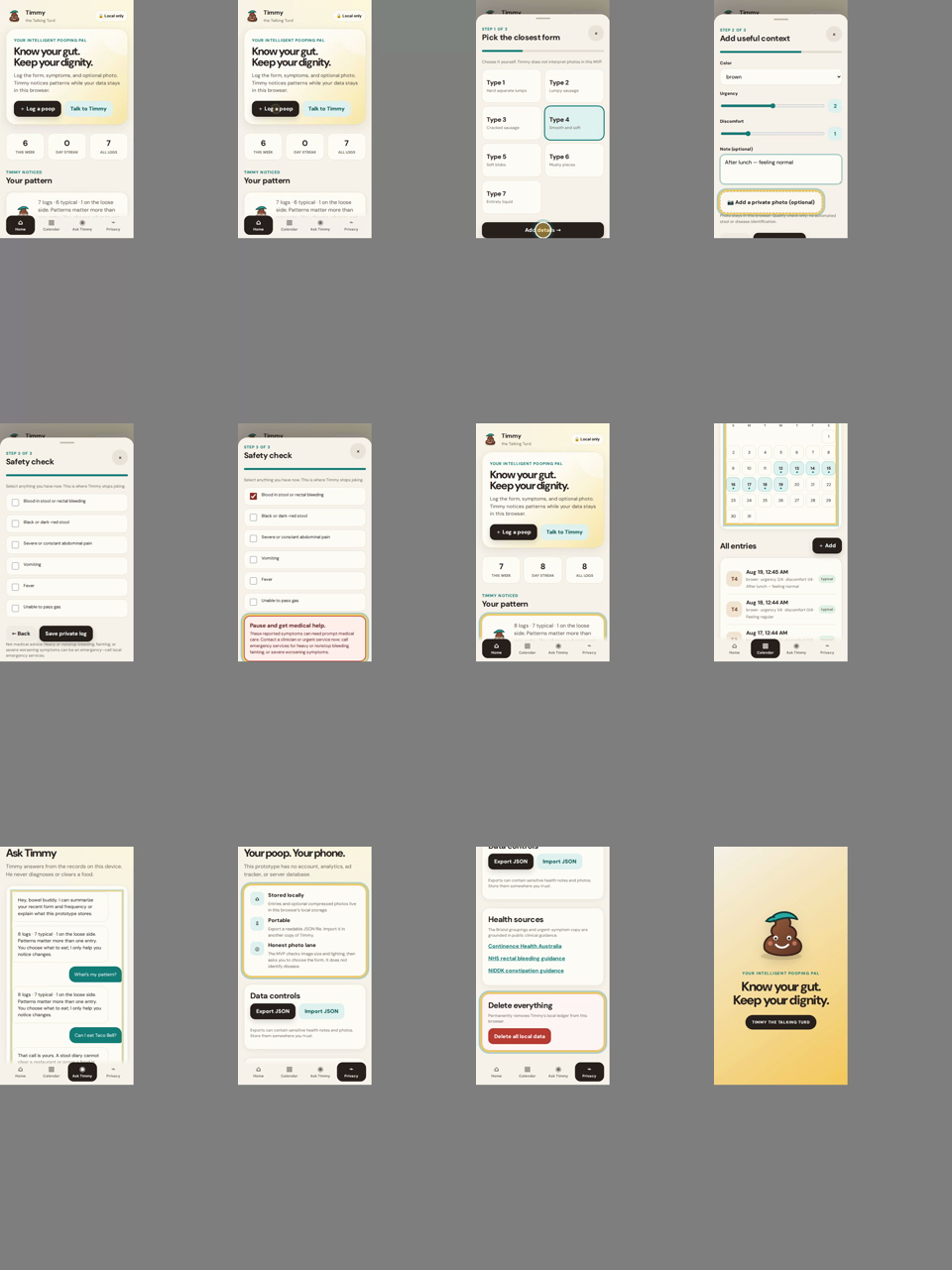Close the Pick the closest form sheet

[x=595, y=34]
